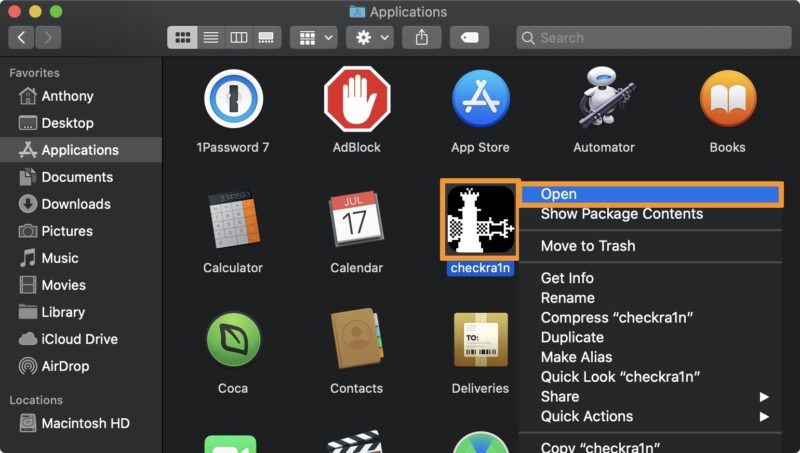Choose Open from the context menu
800x453 pixels.
[559, 194]
